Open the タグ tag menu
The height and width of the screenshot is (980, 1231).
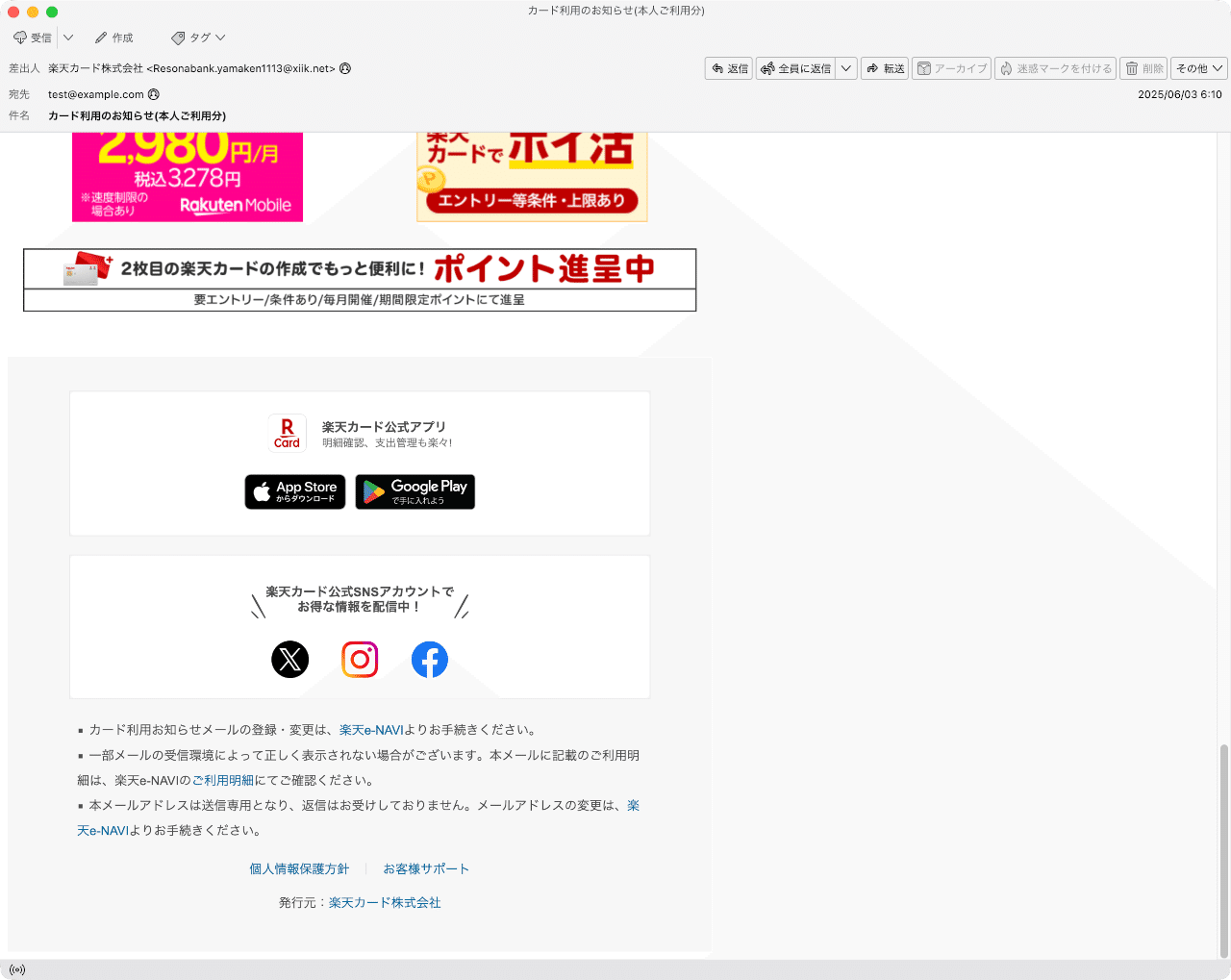[197, 38]
